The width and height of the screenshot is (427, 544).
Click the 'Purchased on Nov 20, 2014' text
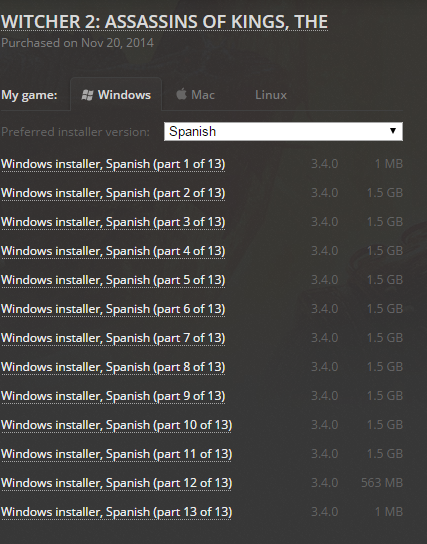[x=77, y=43]
